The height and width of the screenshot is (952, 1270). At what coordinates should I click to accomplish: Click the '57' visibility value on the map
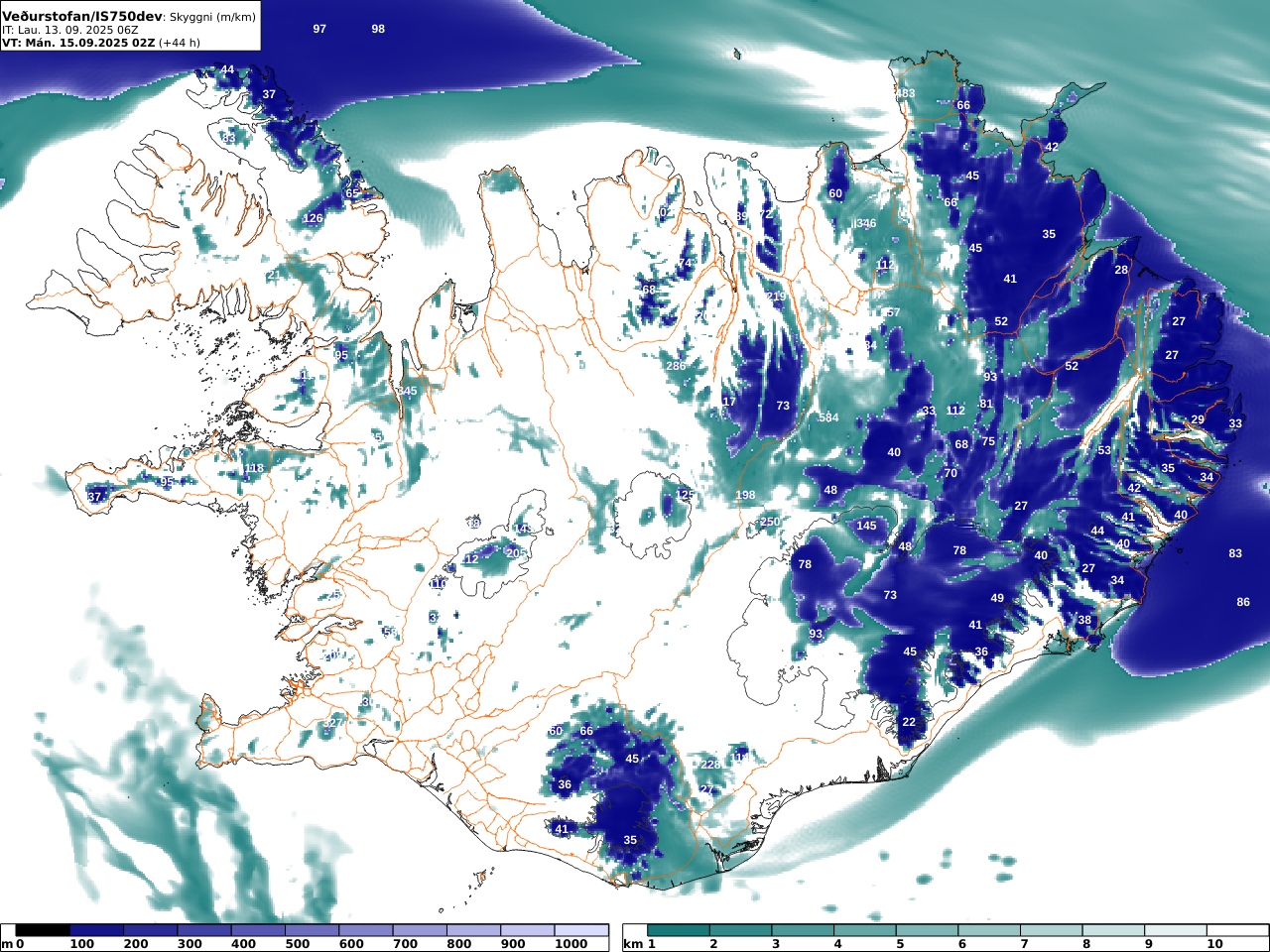coord(893,312)
